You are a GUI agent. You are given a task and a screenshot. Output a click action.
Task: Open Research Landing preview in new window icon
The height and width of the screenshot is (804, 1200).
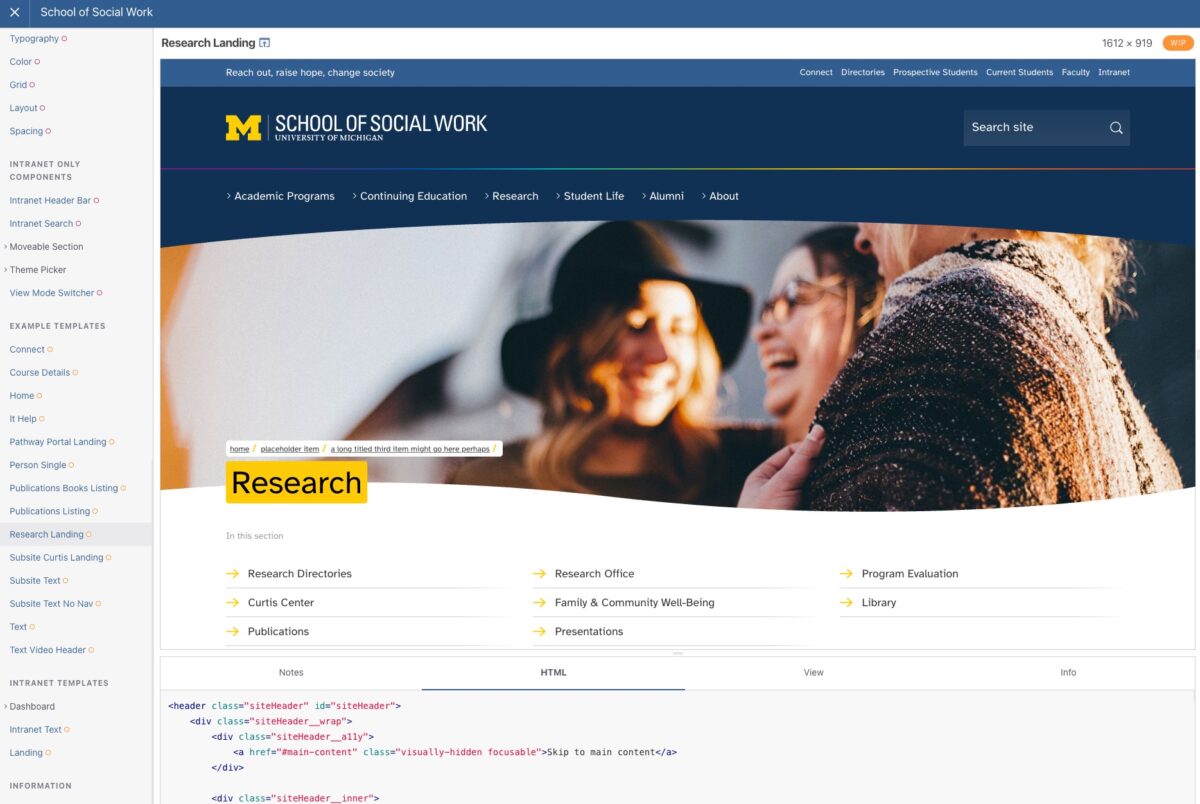(x=265, y=43)
